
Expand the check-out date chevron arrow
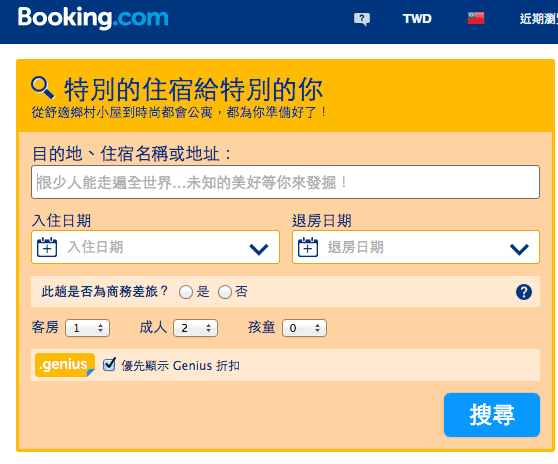pyautogui.click(x=519, y=249)
